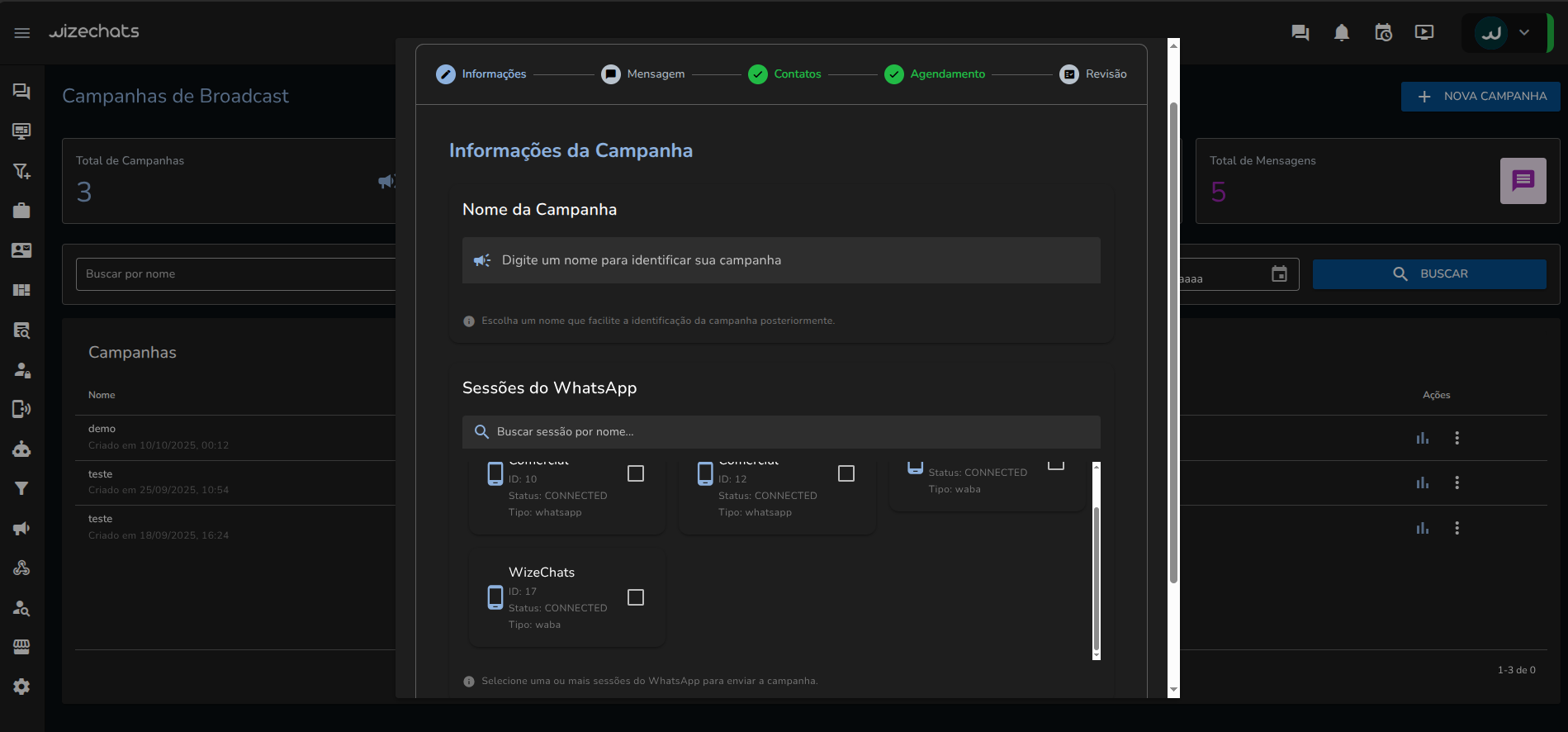Open the user search sidebar icon
The height and width of the screenshot is (732, 1568).
[21, 608]
